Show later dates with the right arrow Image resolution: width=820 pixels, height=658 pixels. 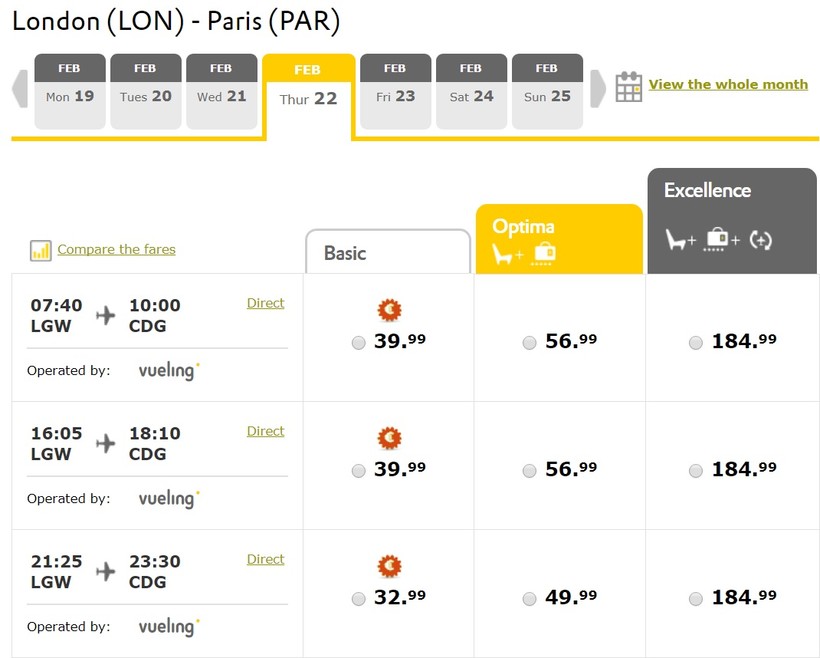pyautogui.click(x=598, y=88)
